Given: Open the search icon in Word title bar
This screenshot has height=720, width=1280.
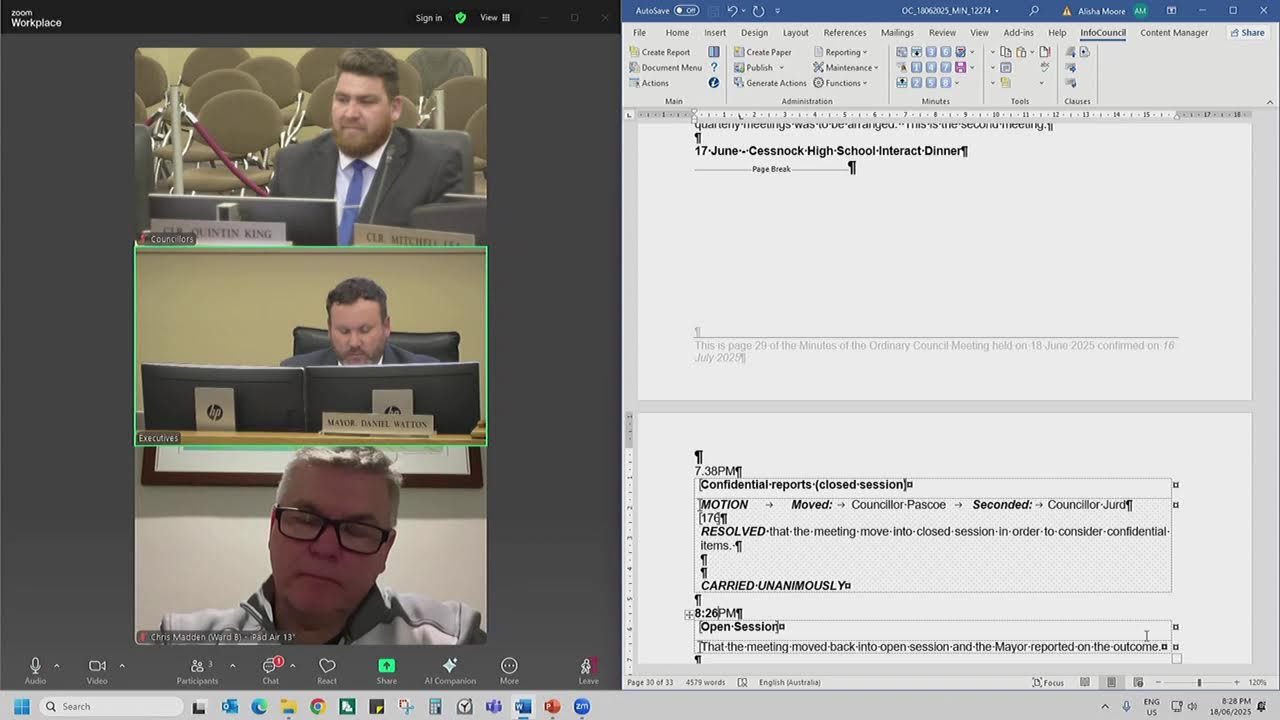Looking at the screenshot, I should 1034,11.
